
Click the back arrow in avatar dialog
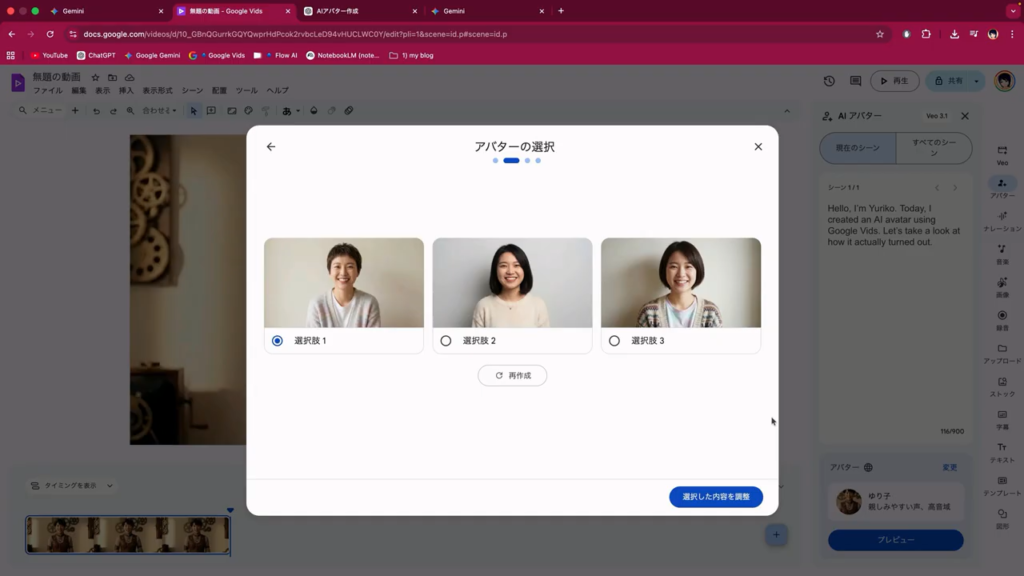pyautogui.click(x=271, y=147)
